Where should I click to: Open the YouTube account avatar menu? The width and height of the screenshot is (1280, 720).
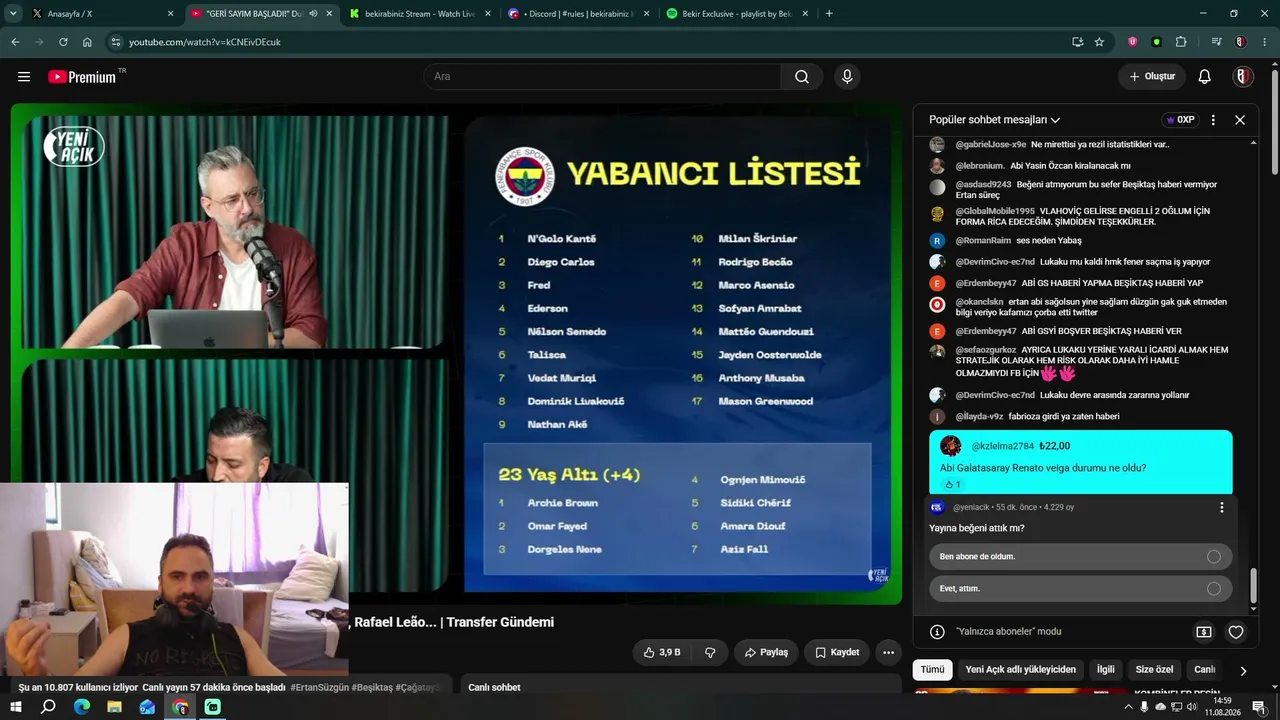(x=1243, y=77)
